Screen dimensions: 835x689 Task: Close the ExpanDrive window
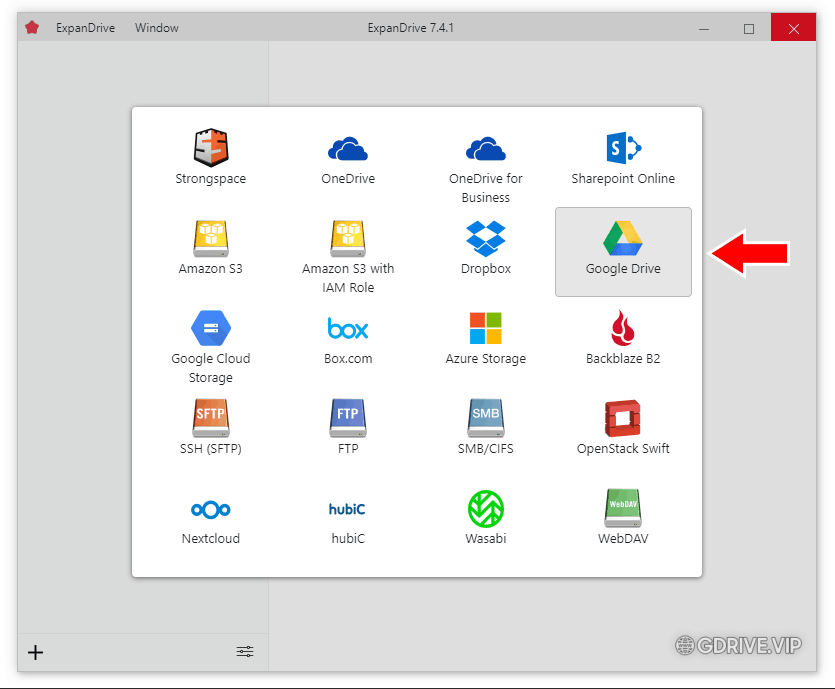(x=793, y=28)
